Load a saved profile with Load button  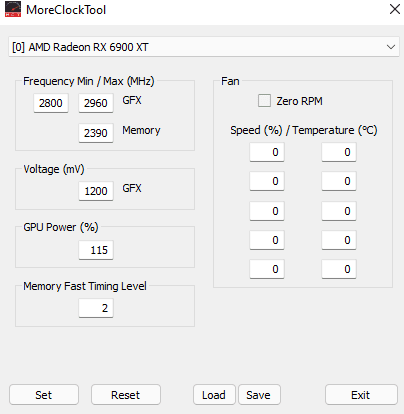214,395
